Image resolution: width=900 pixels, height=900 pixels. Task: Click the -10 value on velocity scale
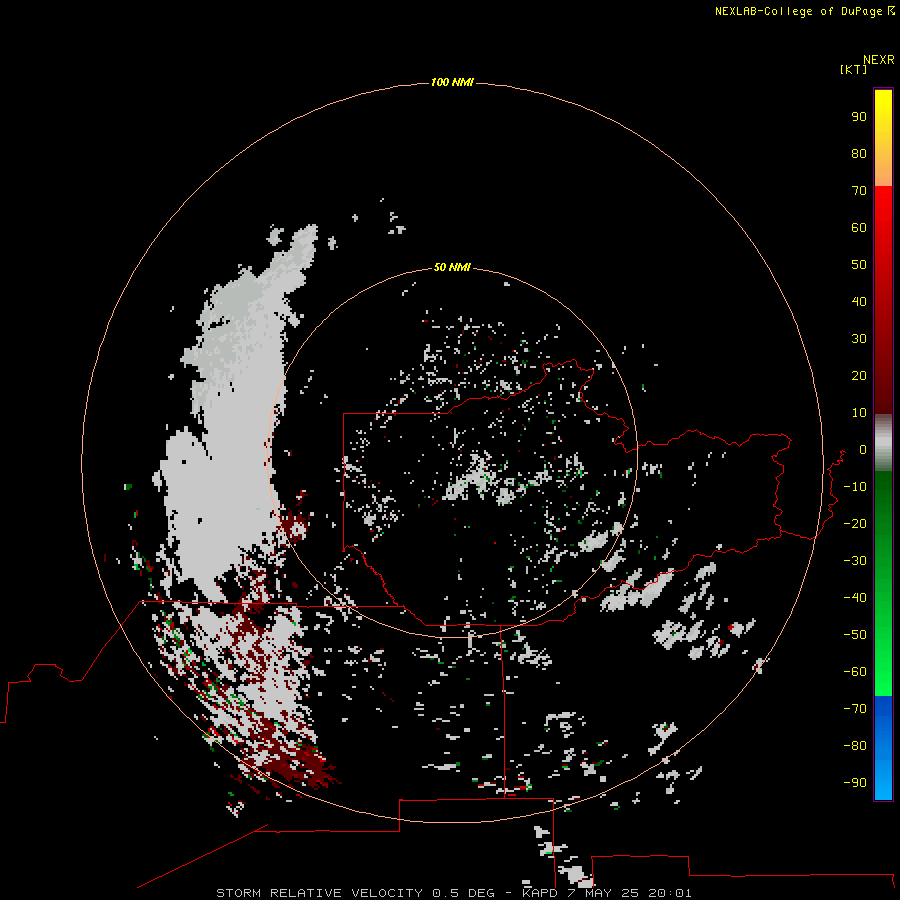pos(855,487)
